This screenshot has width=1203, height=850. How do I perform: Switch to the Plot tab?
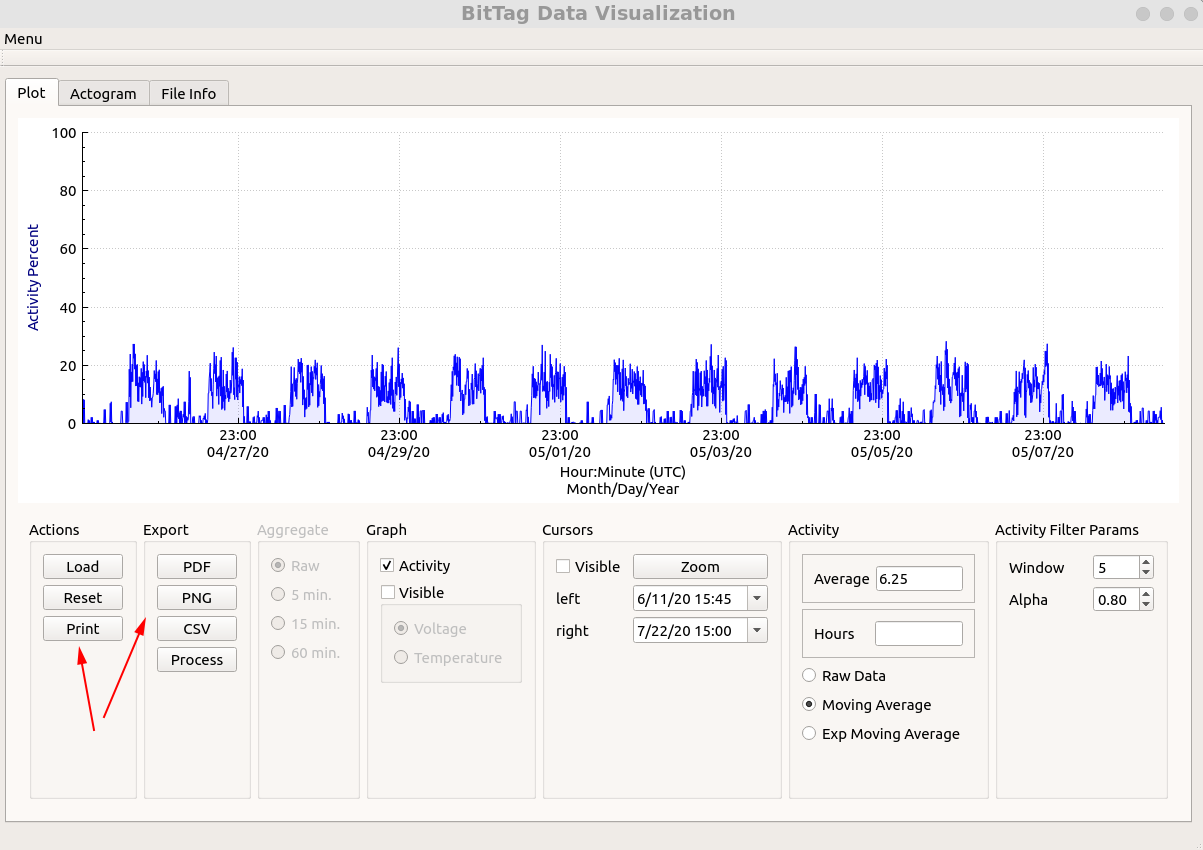pyautogui.click(x=31, y=92)
